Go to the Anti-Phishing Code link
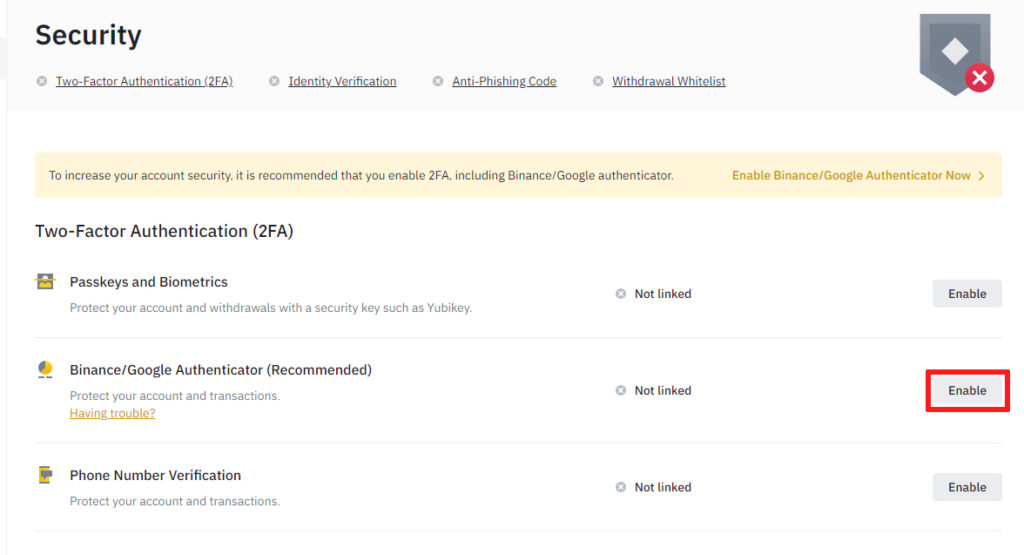 pos(504,81)
